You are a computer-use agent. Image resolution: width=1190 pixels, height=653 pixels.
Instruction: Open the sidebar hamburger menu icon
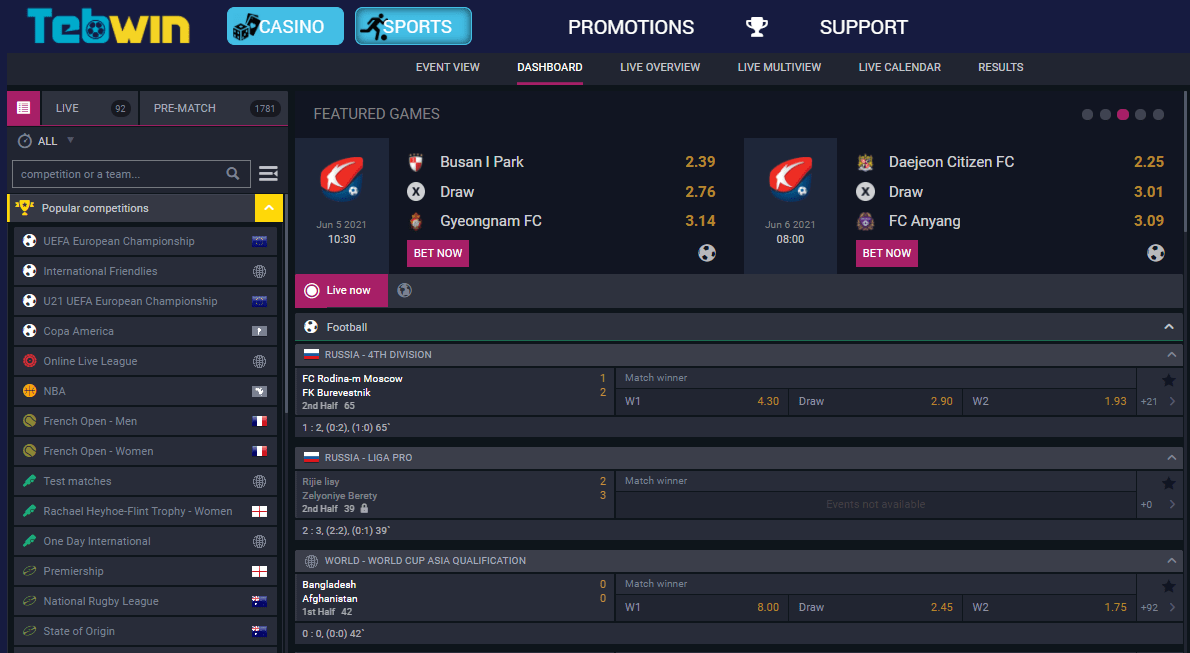coord(268,174)
